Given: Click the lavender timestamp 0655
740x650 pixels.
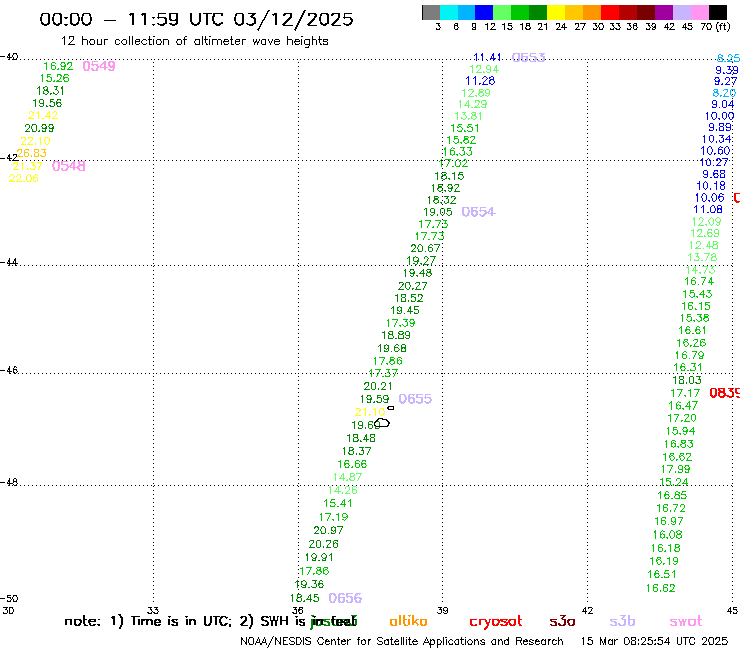Looking at the screenshot, I should click(415, 399).
